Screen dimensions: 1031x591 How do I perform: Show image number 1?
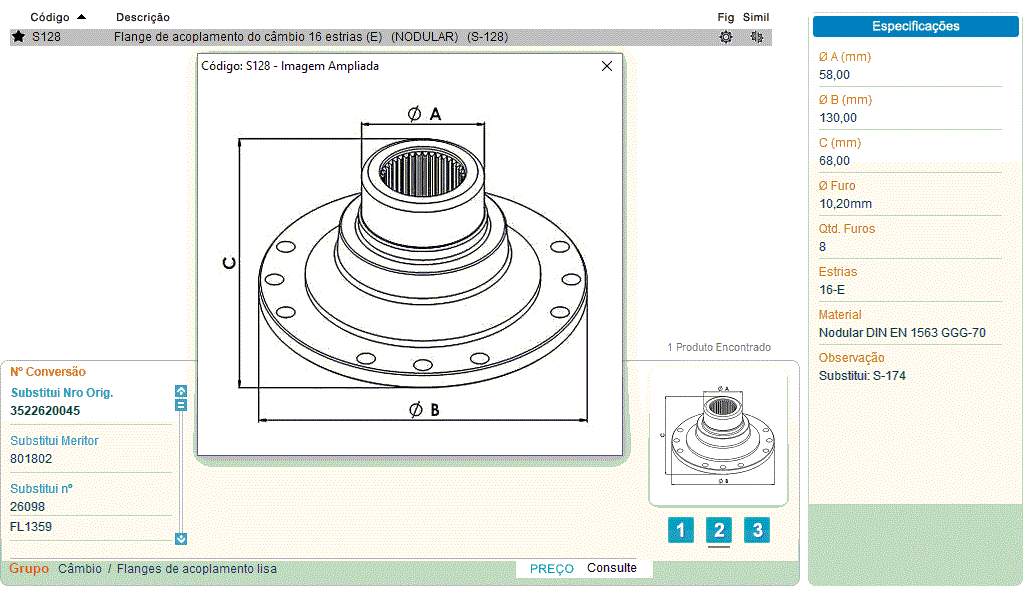pos(680,530)
